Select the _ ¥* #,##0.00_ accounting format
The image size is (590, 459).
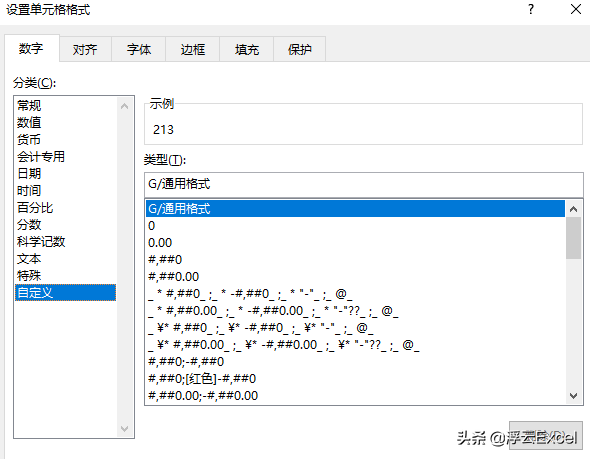coord(355,345)
